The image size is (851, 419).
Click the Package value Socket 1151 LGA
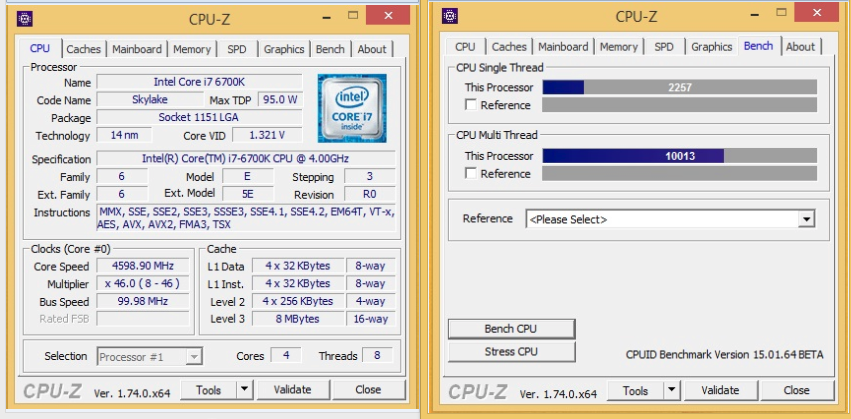click(199, 117)
